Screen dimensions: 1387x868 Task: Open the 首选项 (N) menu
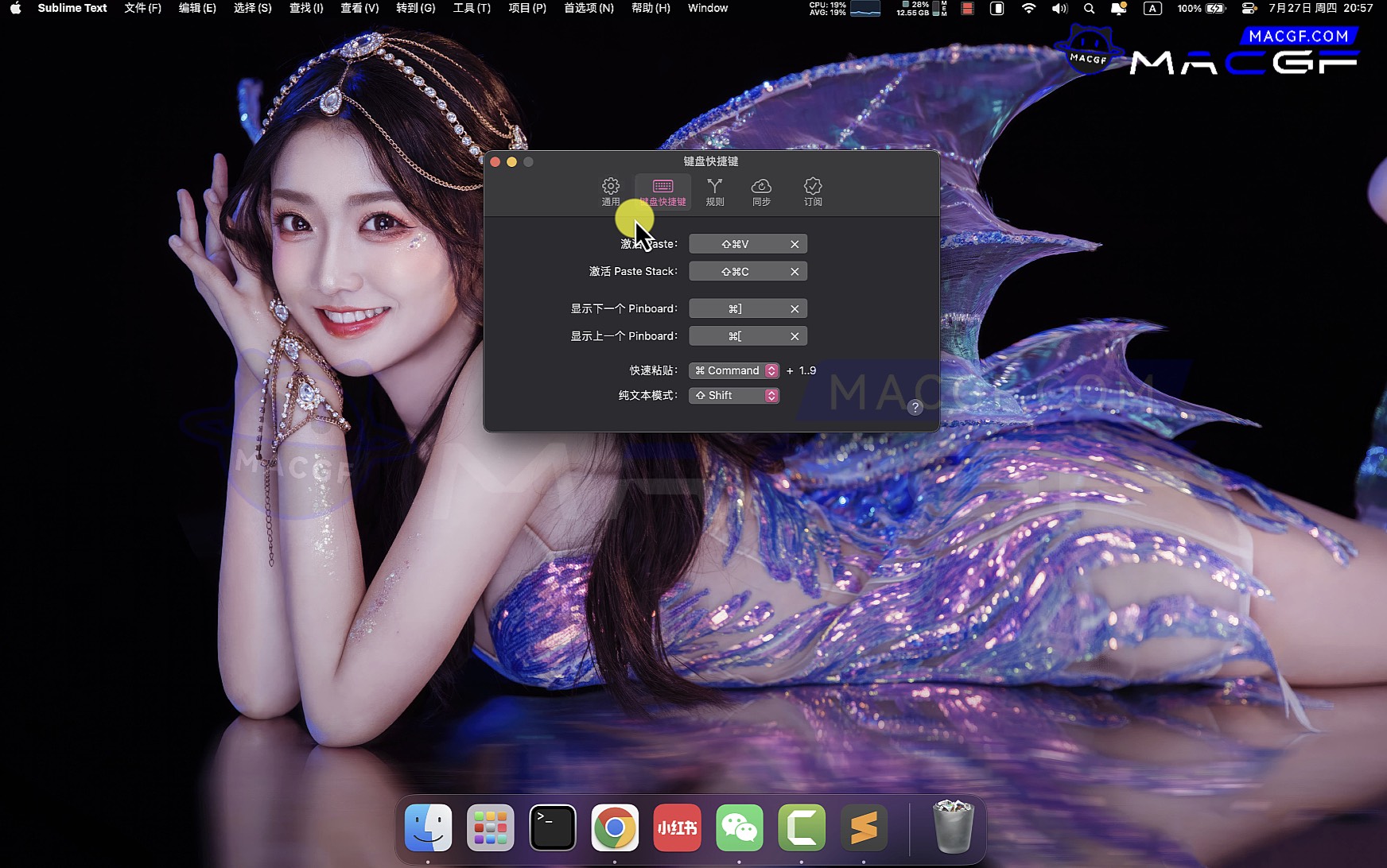(x=589, y=8)
